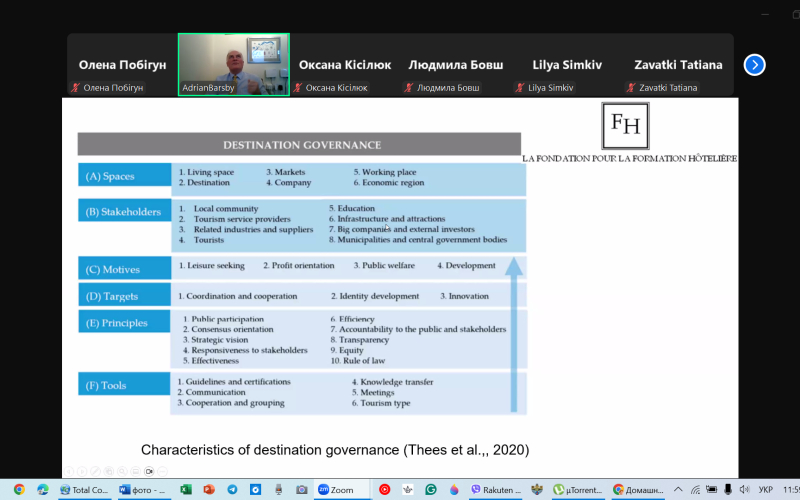This screenshot has width=800, height=500.
Task: Click Олена Побігун's muted microphone icon
Action: 76,88
